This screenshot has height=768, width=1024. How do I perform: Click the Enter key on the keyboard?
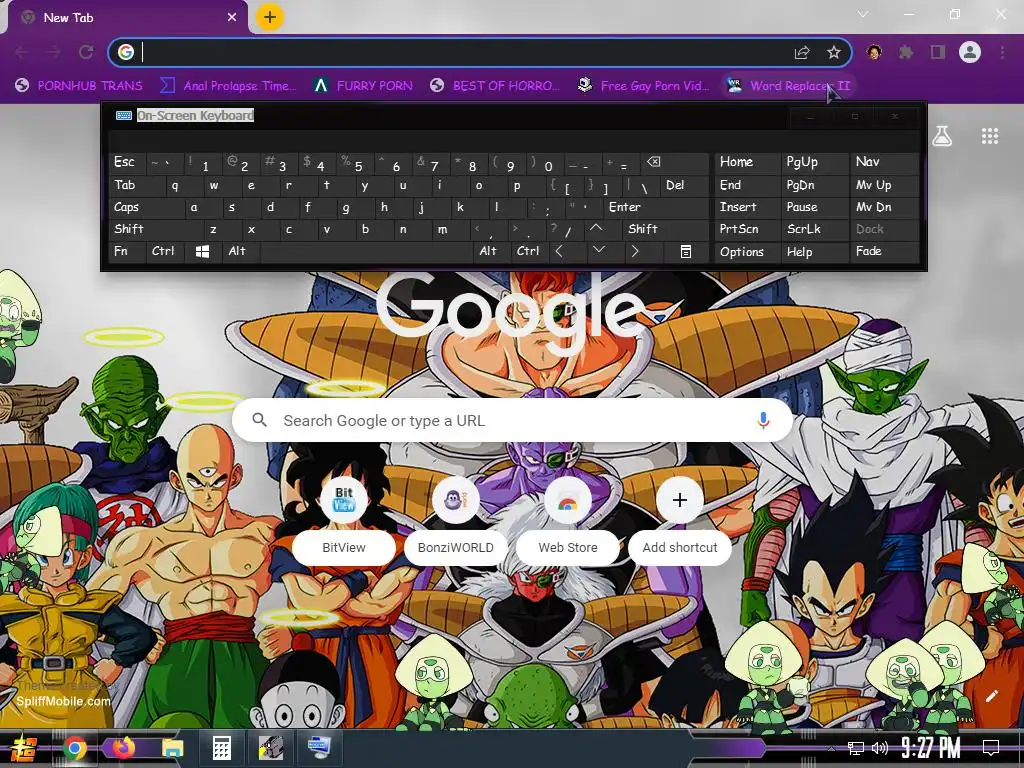point(656,207)
